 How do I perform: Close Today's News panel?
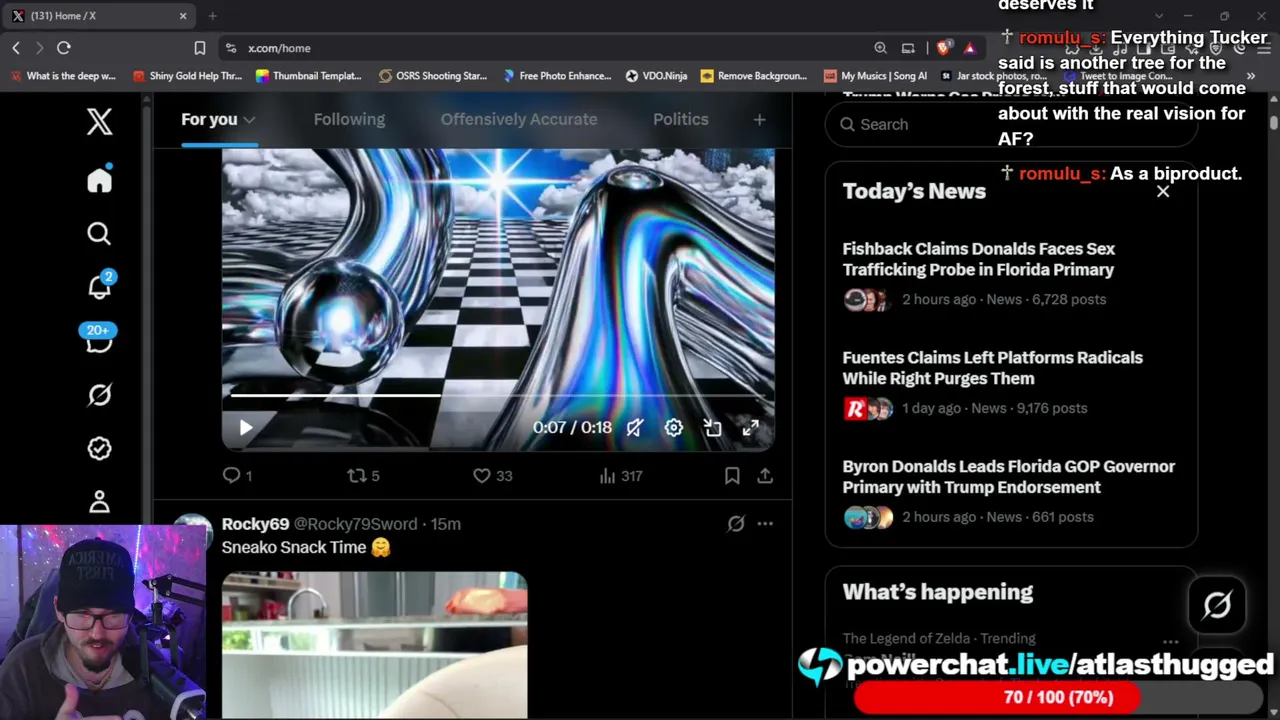coord(1163,191)
